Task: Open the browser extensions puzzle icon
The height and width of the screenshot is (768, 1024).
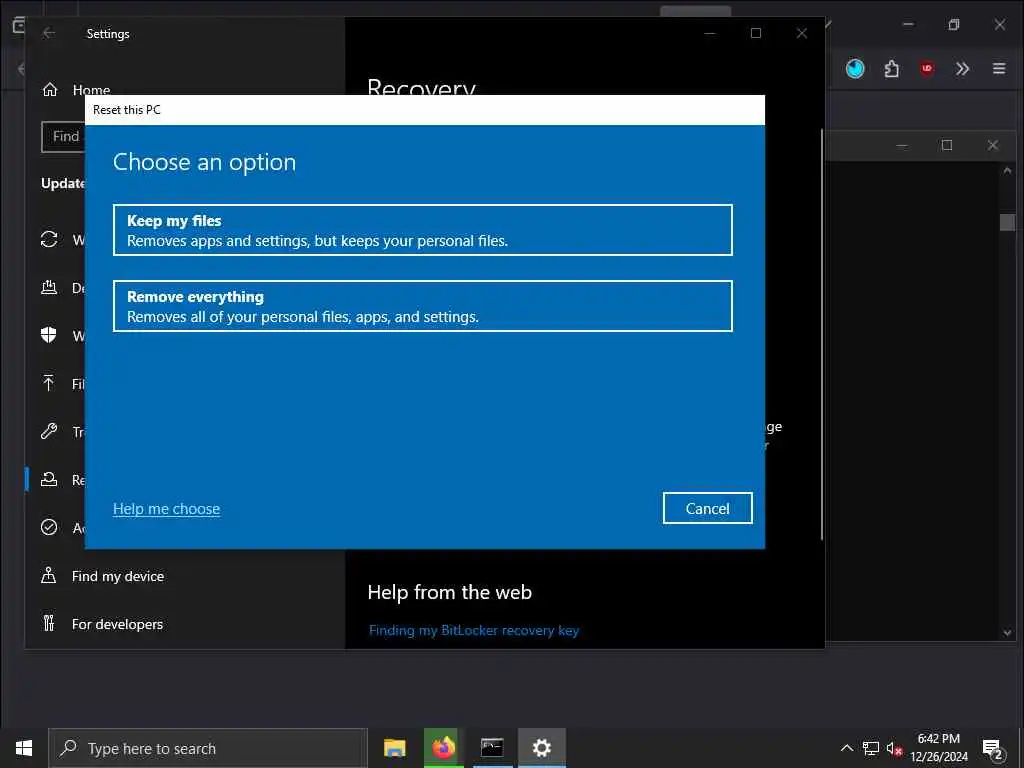Action: (x=891, y=69)
